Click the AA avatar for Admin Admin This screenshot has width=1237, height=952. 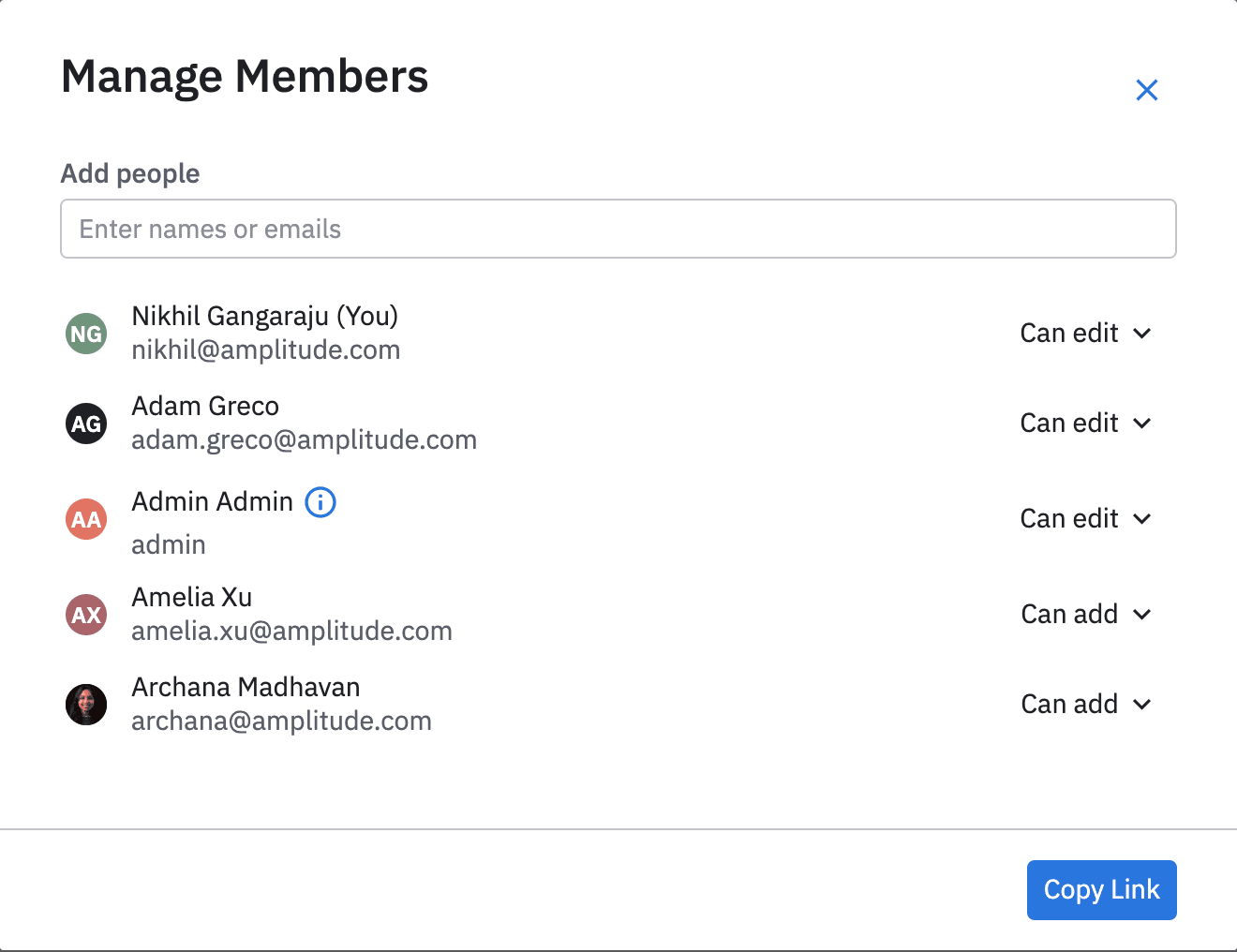tap(85, 519)
